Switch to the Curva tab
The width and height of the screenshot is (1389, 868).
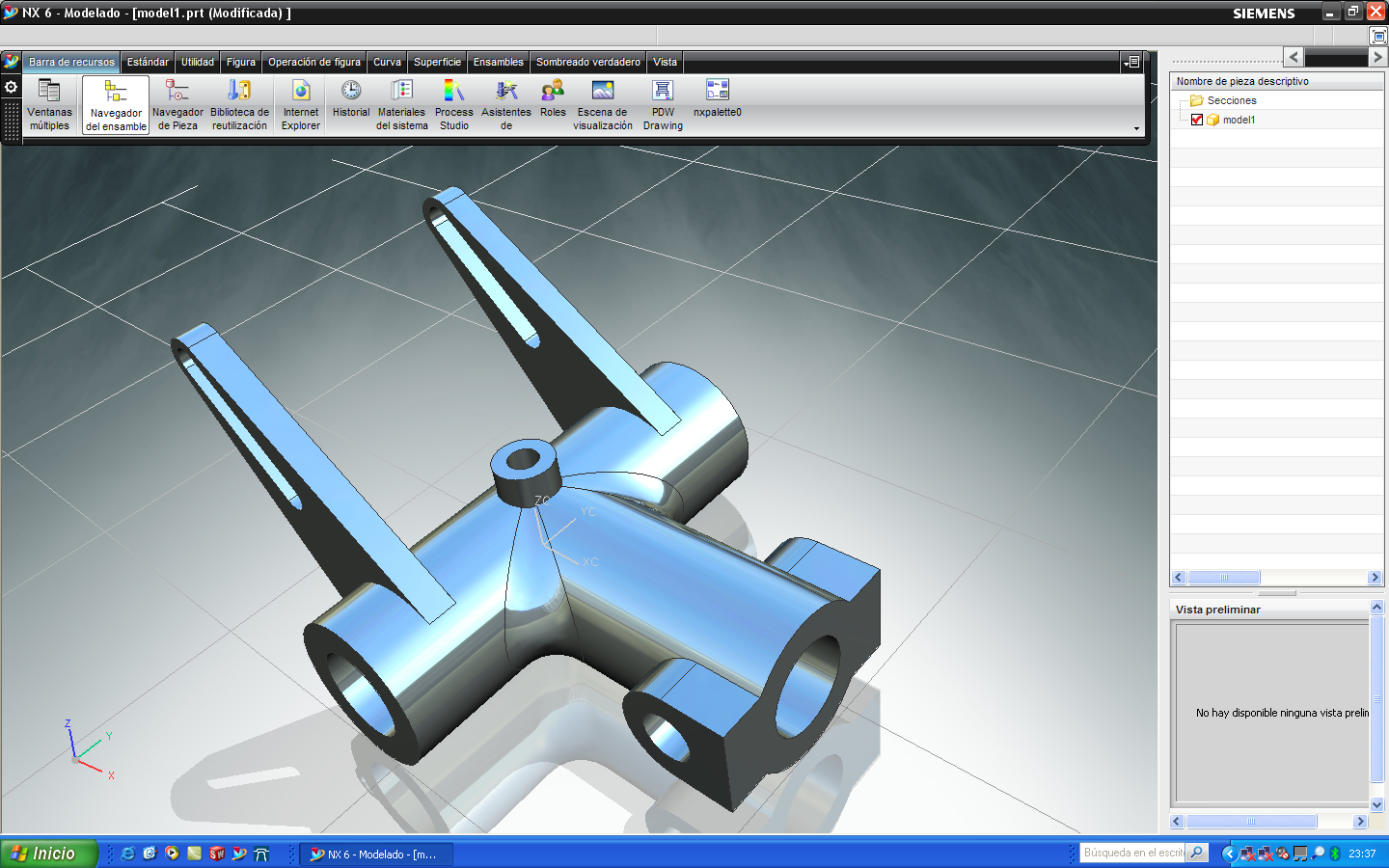tap(387, 62)
